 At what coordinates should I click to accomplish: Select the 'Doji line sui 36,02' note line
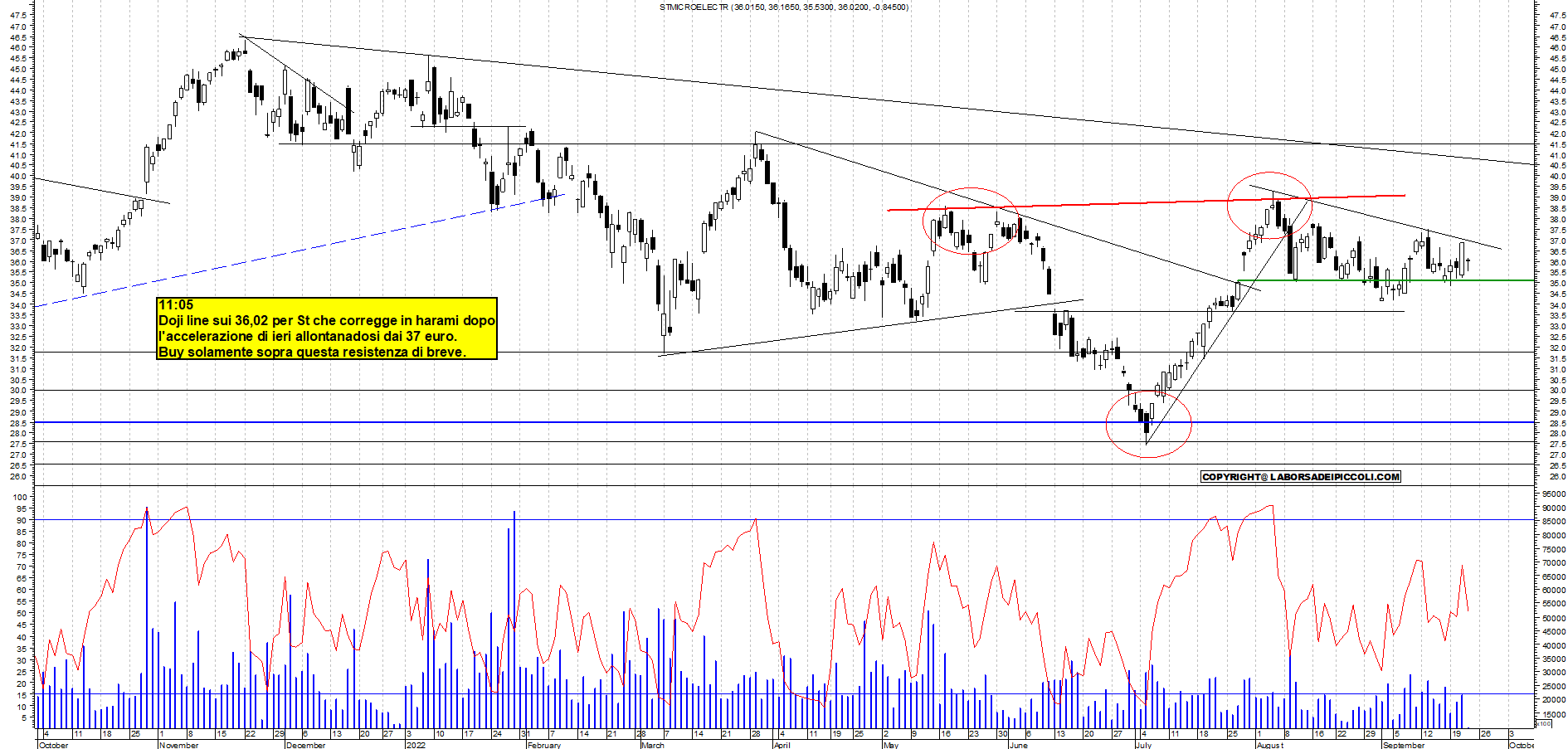pyautogui.click(x=327, y=320)
